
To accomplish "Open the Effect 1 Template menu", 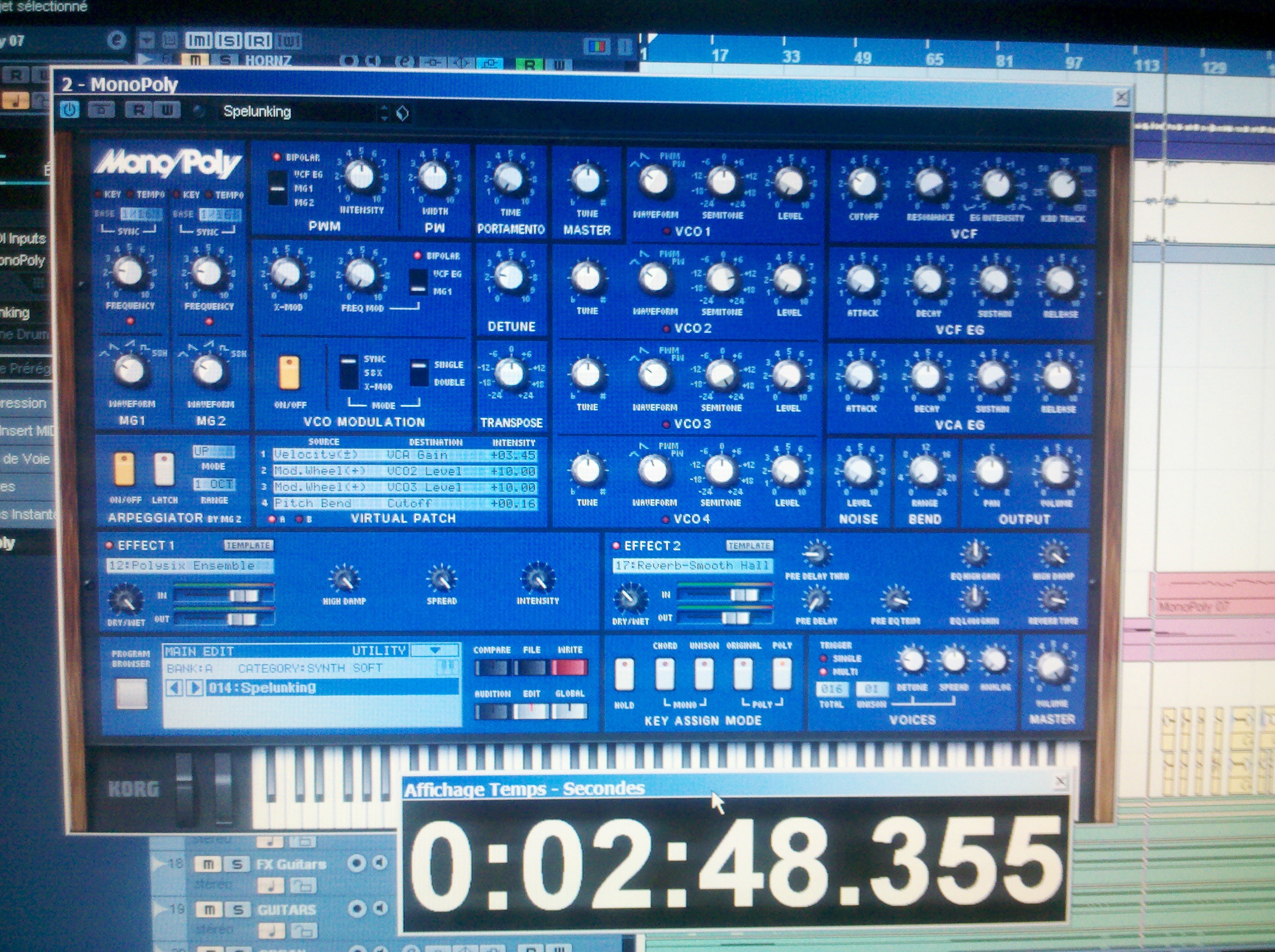I will click(x=248, y=545).
